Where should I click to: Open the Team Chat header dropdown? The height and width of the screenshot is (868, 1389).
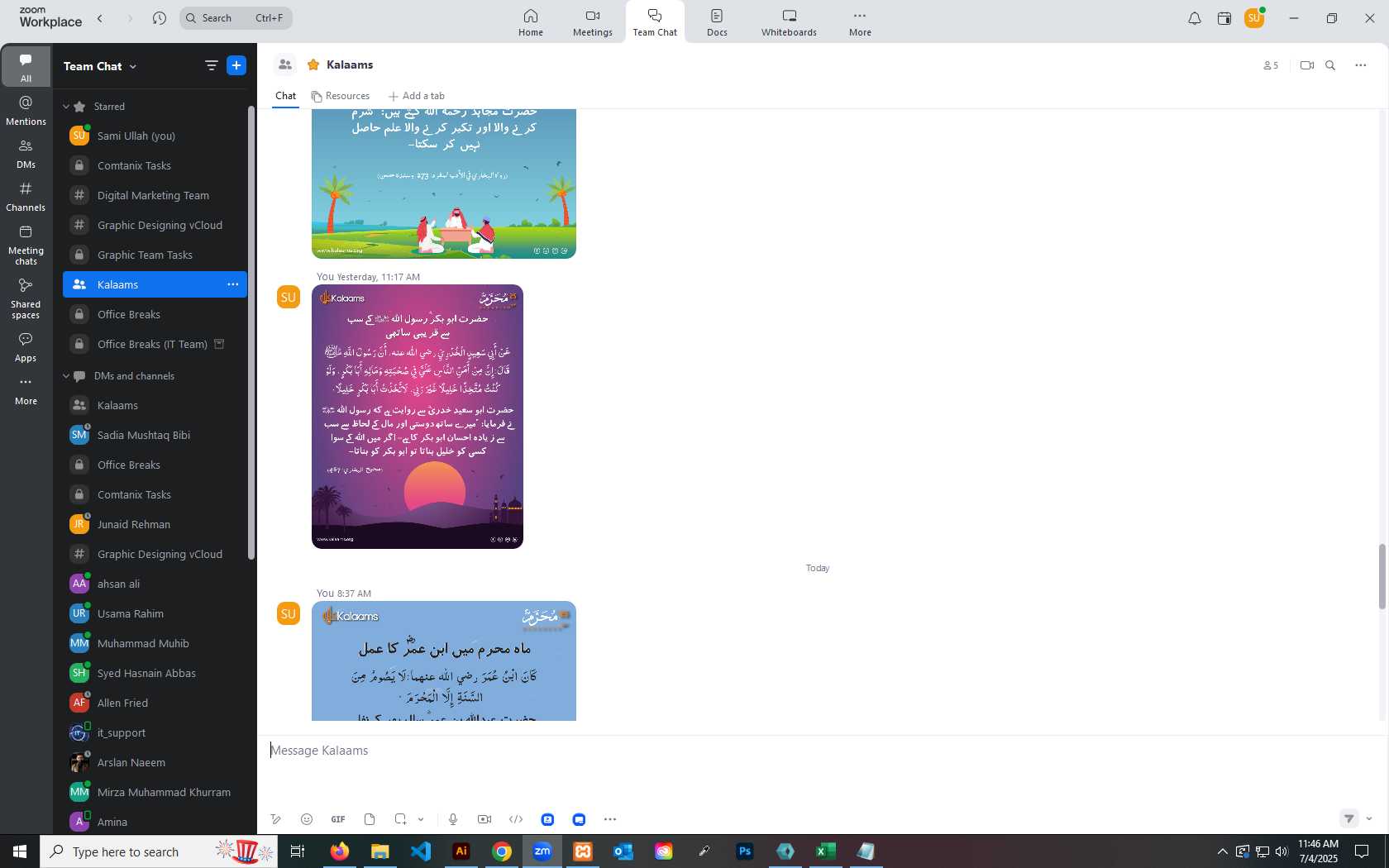(x=133, y=66)
